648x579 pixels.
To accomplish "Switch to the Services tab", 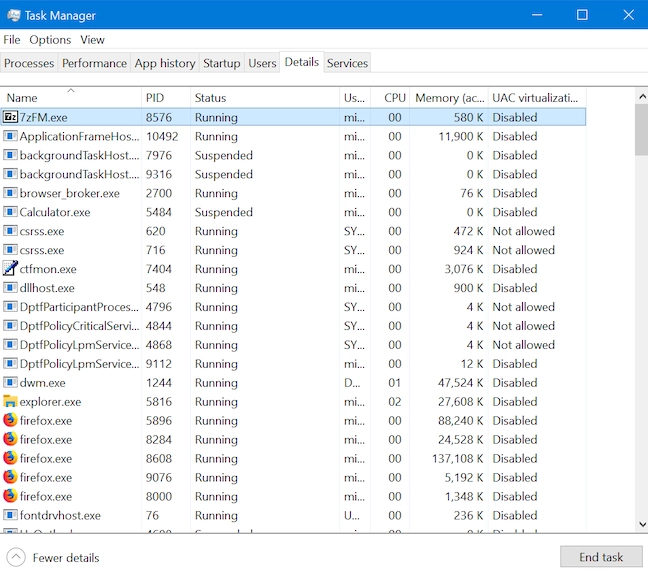I will point(347,63).
